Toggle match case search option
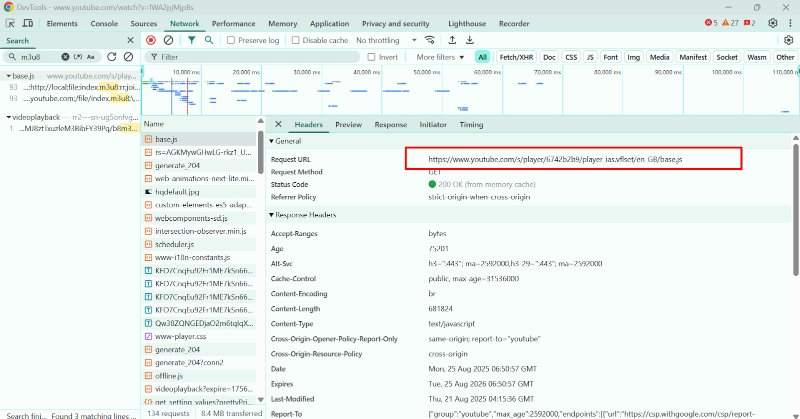The height and width of the screenshot is (419, 800). click(91, 57)
